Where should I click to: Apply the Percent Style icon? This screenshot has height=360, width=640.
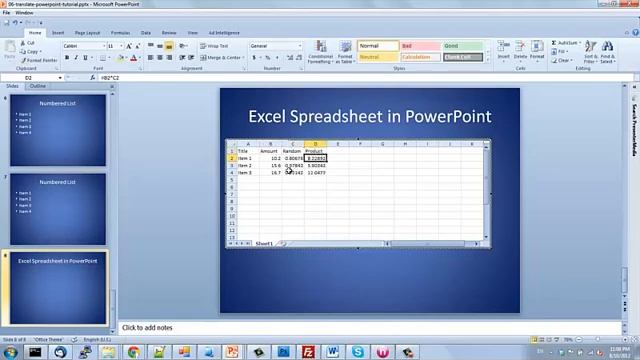coord(268,58)
